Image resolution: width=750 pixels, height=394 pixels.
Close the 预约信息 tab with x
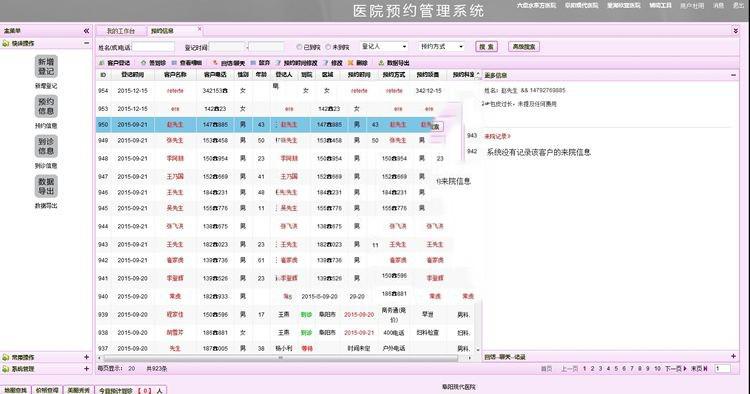(x=199, y=29)
